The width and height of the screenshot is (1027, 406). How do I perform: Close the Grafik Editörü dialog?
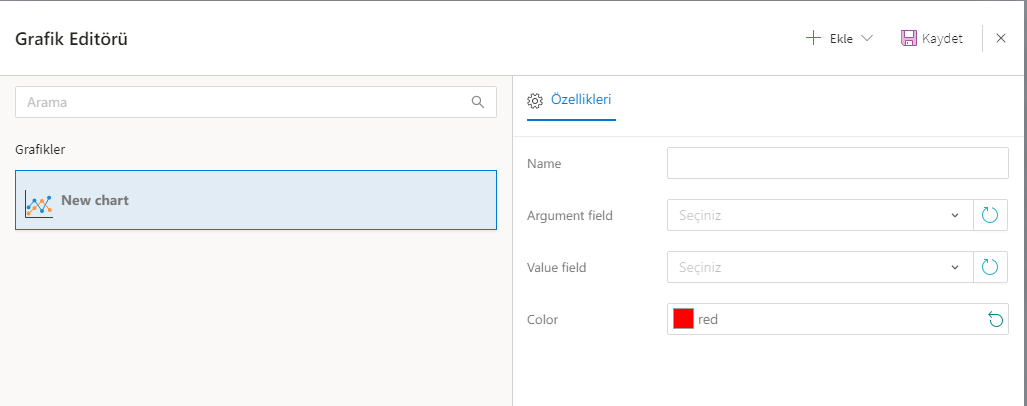pos(1001,38)
